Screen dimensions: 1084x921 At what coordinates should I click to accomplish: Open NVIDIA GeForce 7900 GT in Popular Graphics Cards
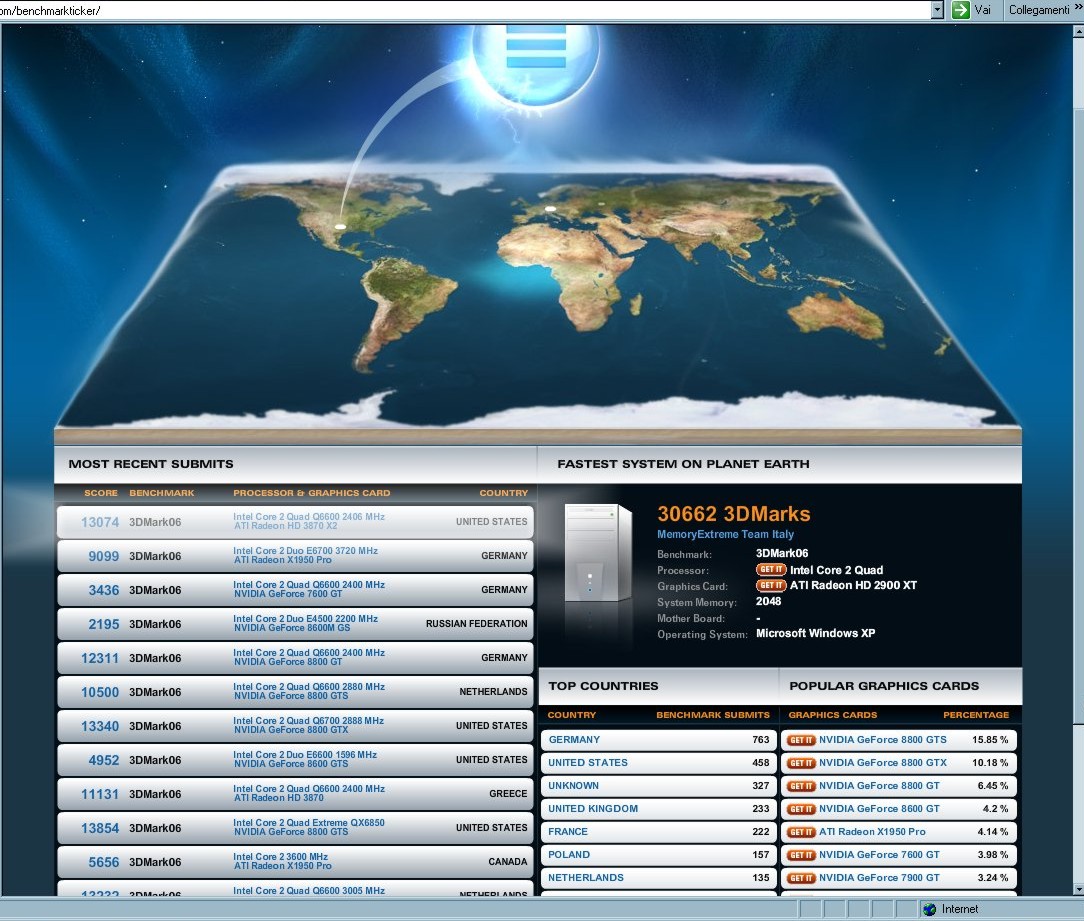click(x=879, y=878)
